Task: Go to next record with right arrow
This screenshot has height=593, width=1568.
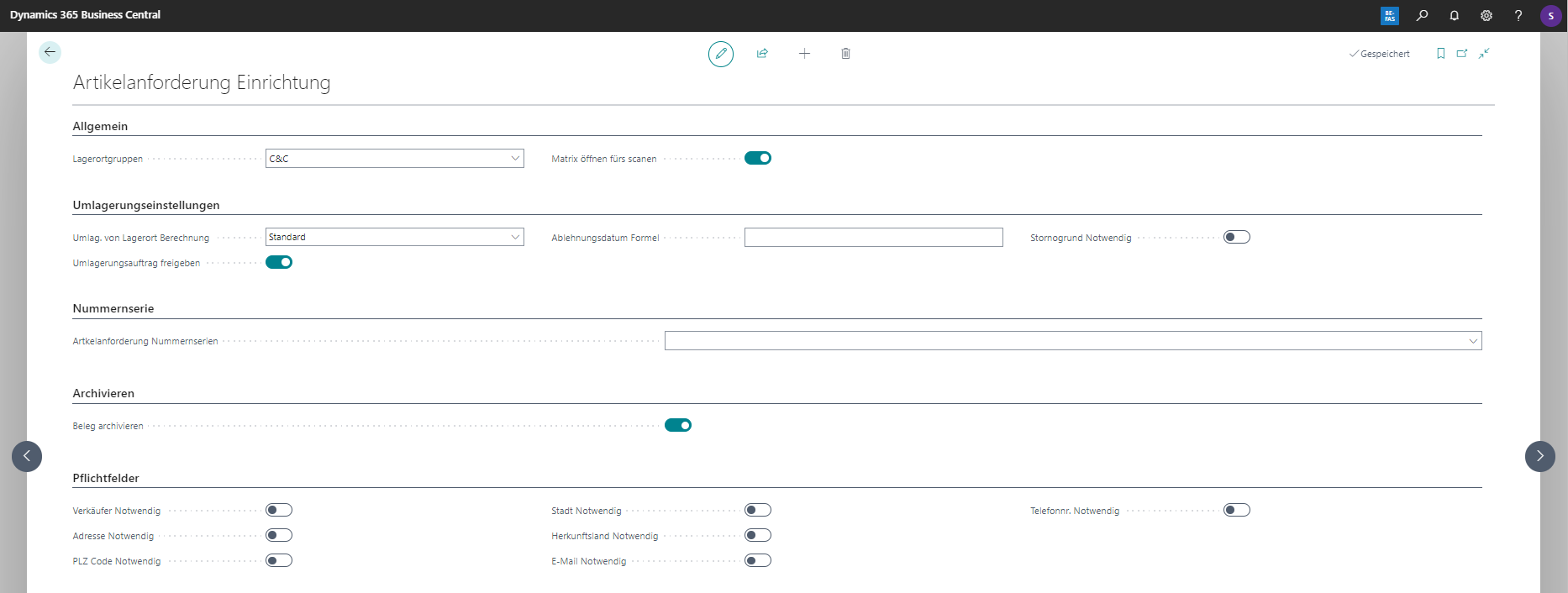Action: coord(1539,456)
